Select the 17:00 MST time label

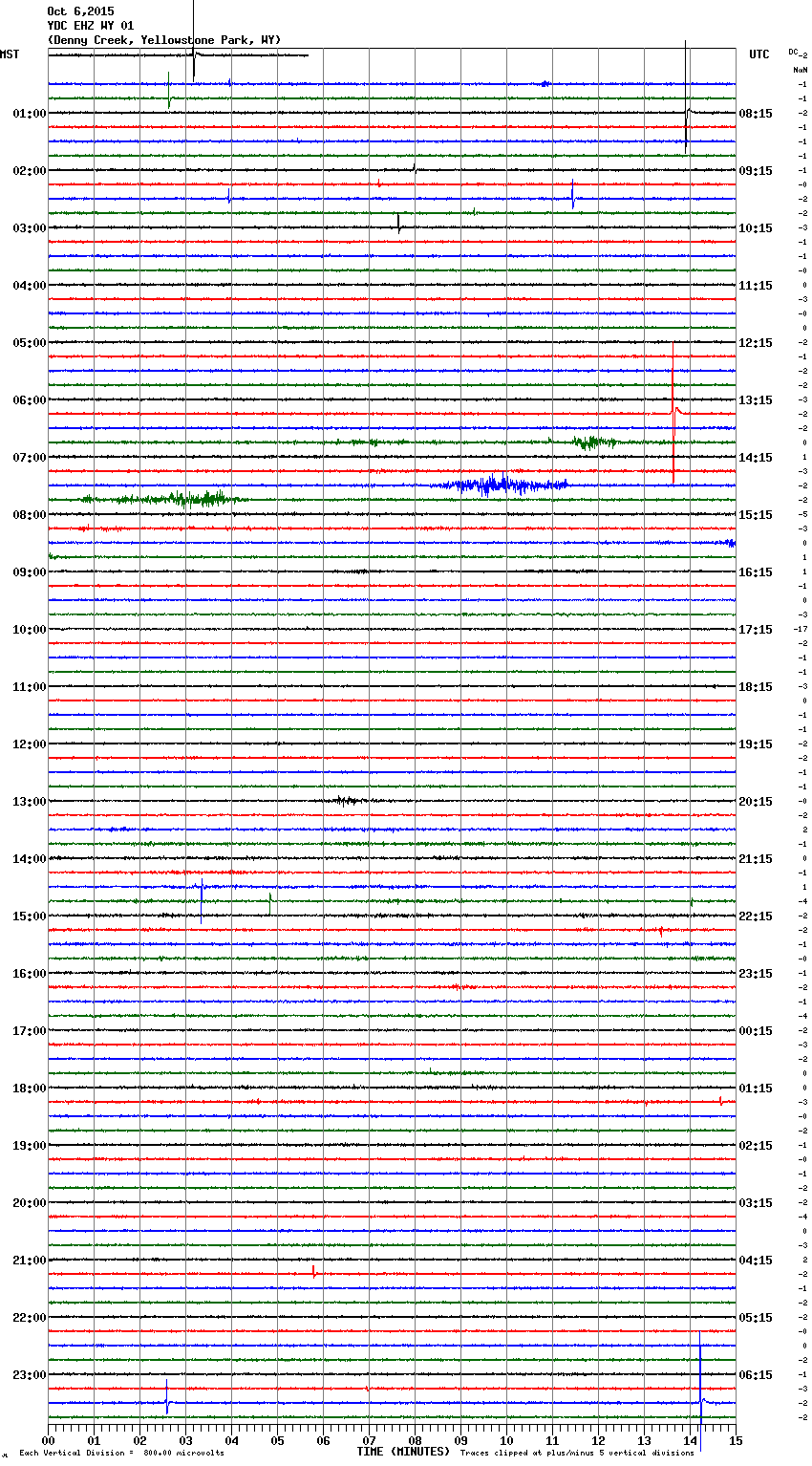[29, 1031]
